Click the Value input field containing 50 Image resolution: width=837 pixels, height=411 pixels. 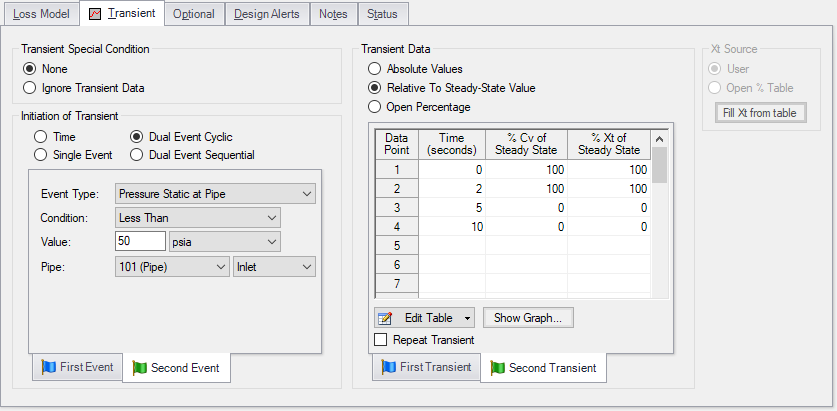click(140, 242)
